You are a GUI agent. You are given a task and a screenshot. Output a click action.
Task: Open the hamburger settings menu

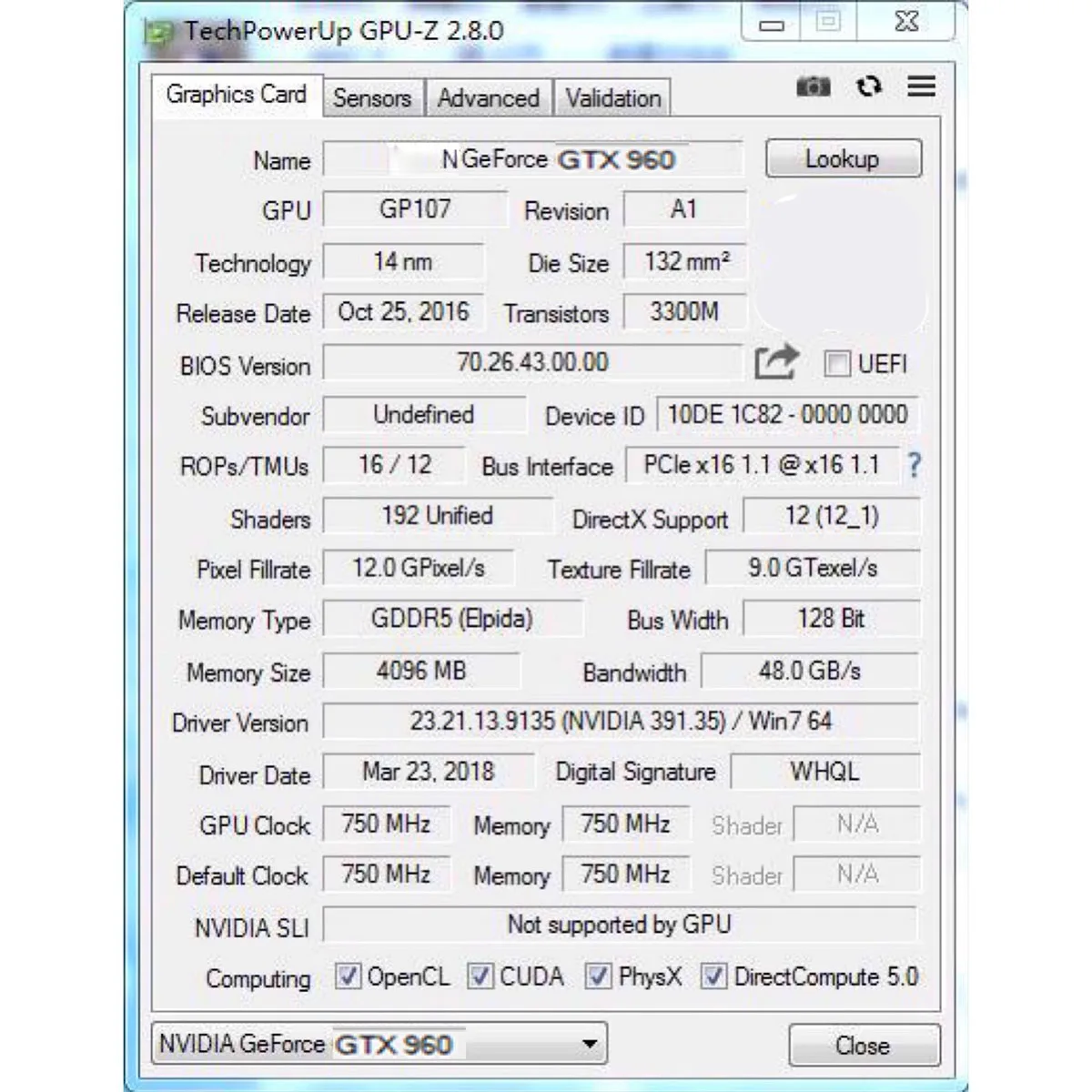click(922, 86)
